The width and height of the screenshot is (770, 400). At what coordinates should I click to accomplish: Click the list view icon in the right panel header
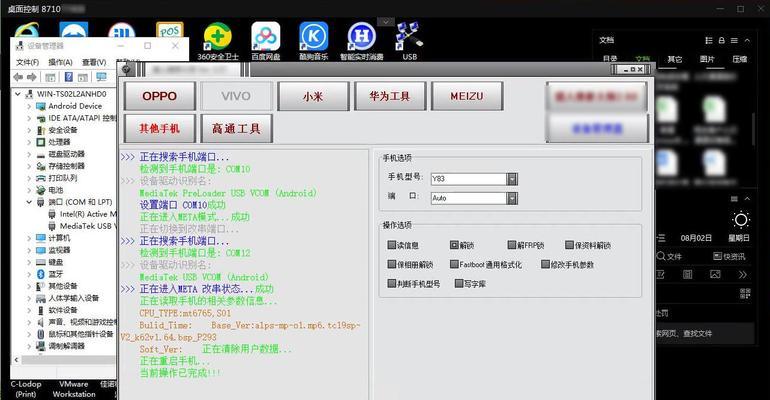(x=709, y=40)
